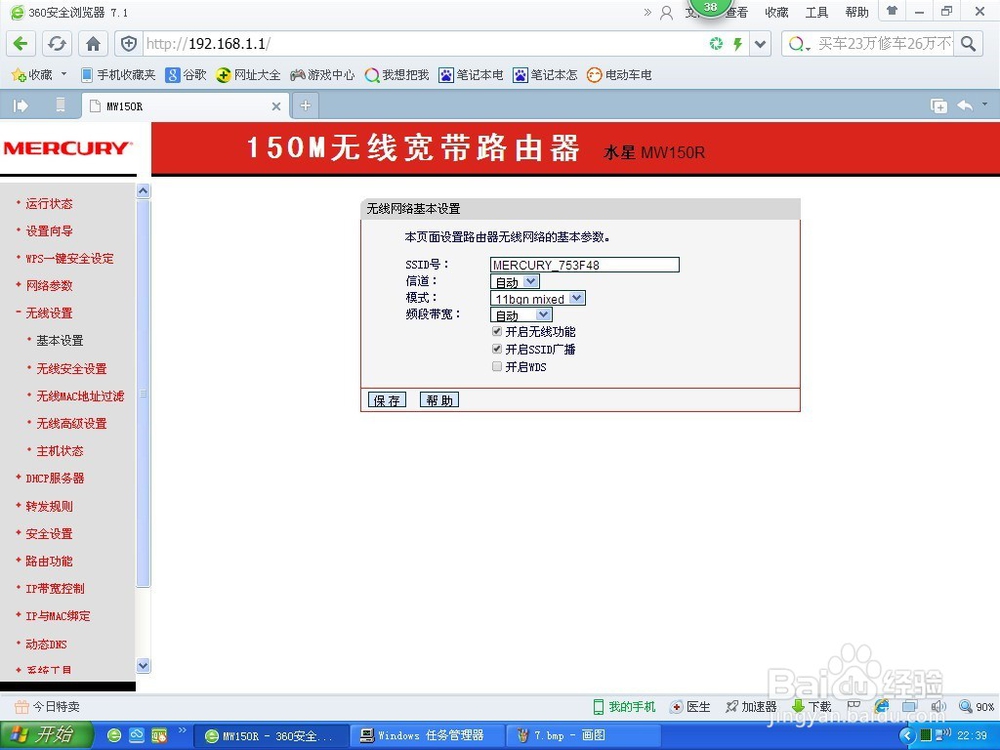Click the 帮助 help button in settings panel
1000x750 pixels.
(x=439, y=400)
